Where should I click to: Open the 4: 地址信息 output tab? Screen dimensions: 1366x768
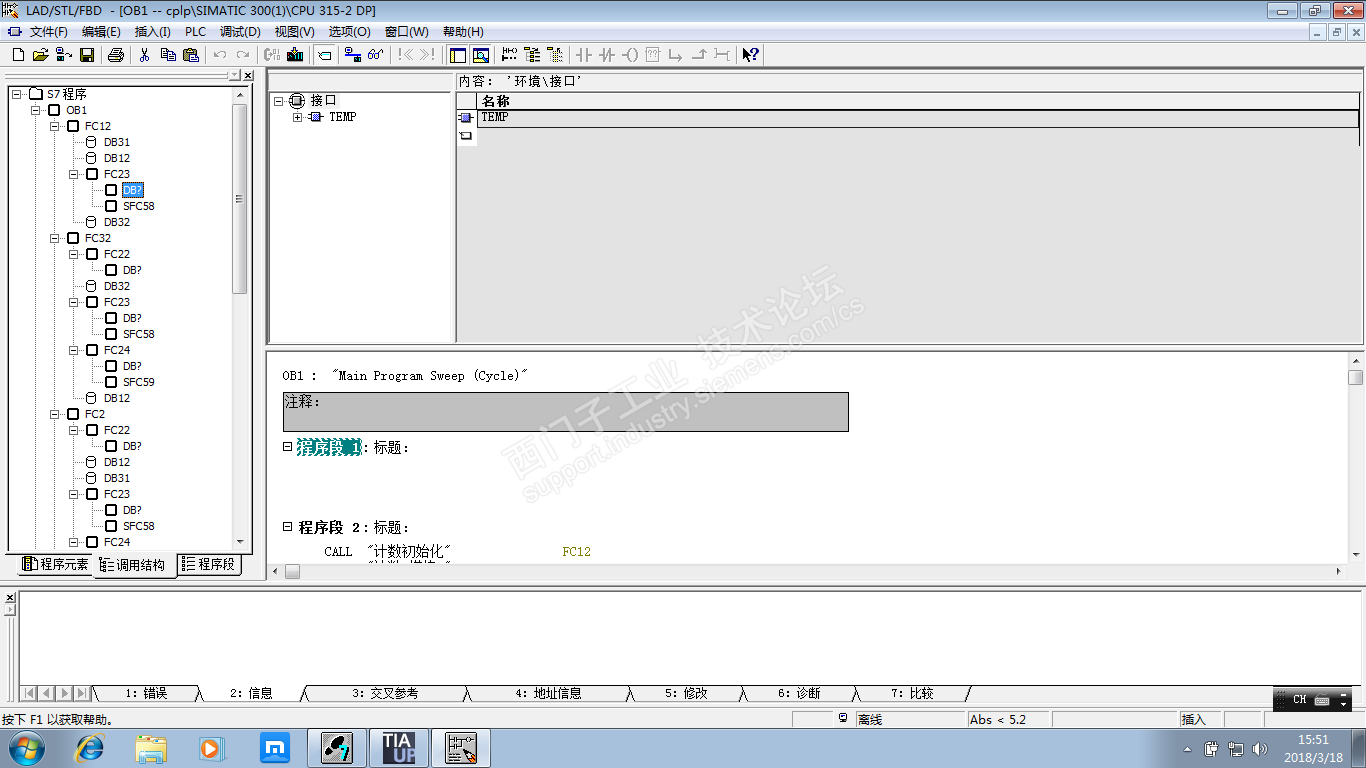pyautogui.click(x=549, y=693)
